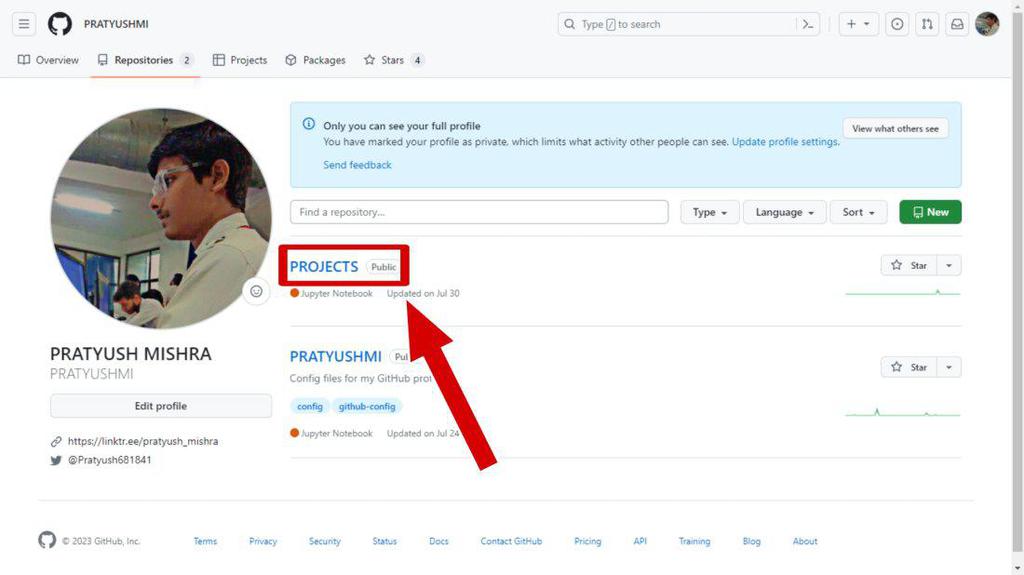Click the PROJECTS activity sparkline graph

point(903,291)
